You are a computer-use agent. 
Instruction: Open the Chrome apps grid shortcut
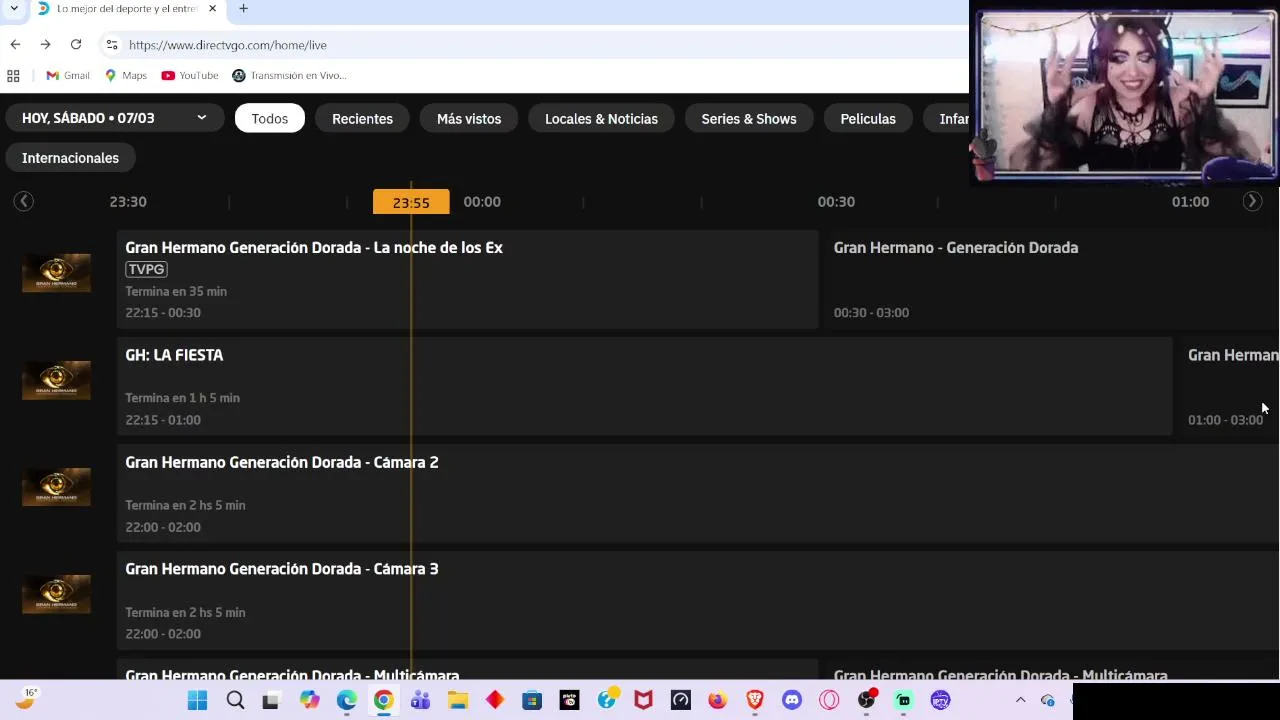click(13, 75)
